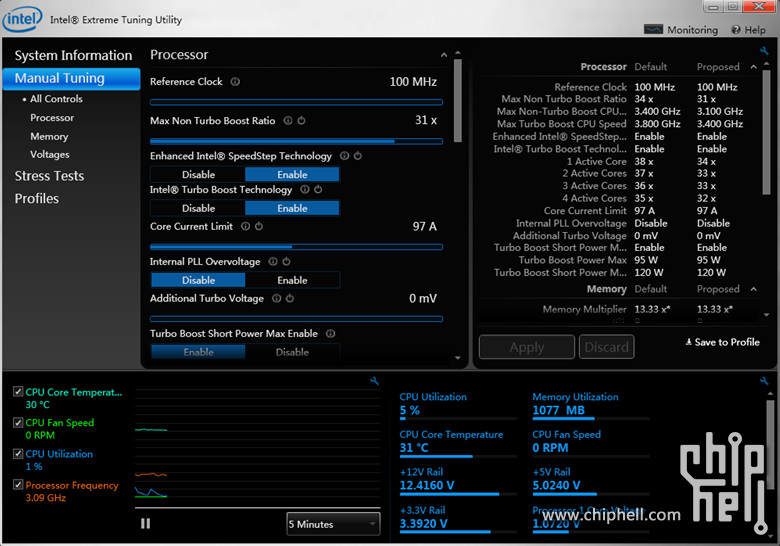The image size is (780, 546).
Task: Open the Voltages sub-item in sidebar
Action: coord(50,155)
